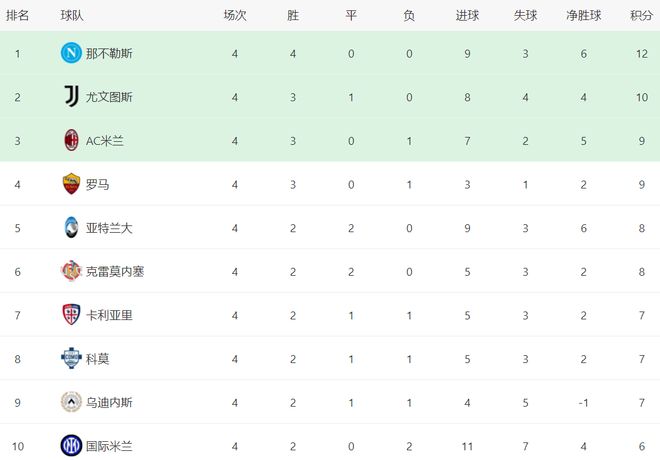Select the 亚特兰大 team name

tap(109, 228)
